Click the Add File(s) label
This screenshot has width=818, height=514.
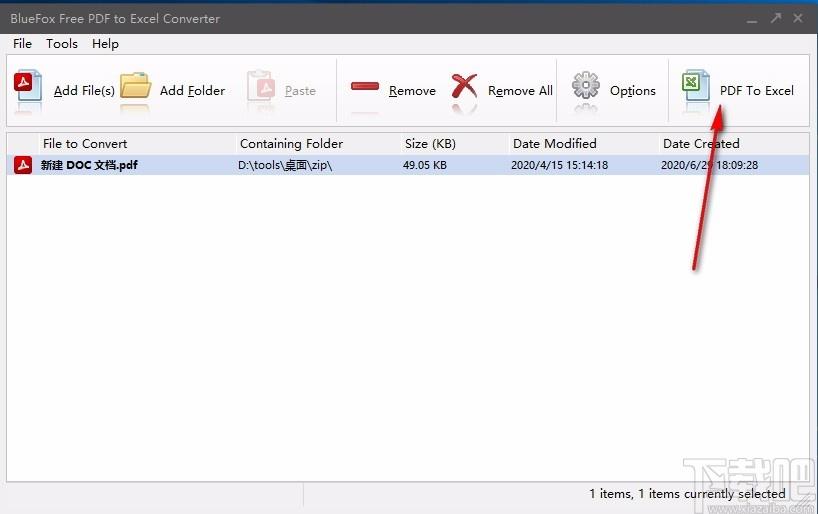(84, 91)
